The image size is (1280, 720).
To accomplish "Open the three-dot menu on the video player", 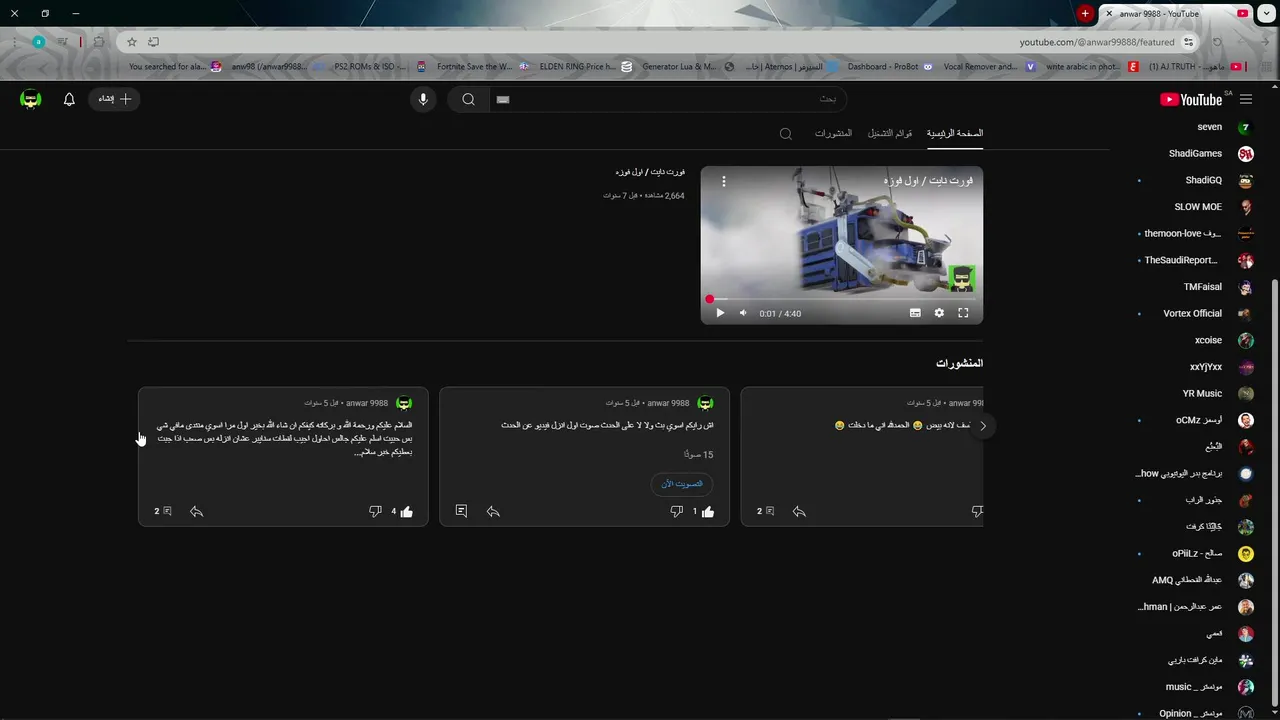I will point(724,181).
